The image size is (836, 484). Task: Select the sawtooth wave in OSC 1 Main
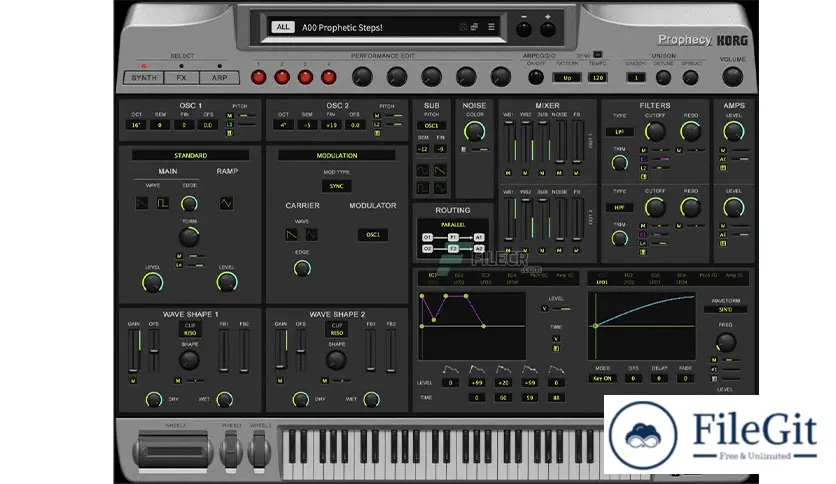tap(142, 203)
